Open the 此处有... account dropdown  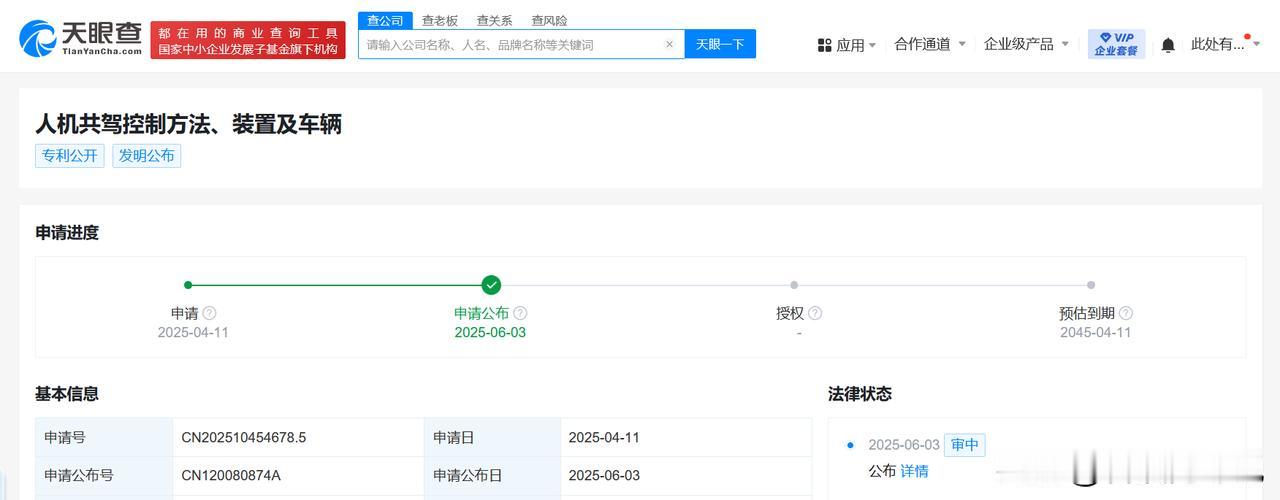pos(1226,44)
